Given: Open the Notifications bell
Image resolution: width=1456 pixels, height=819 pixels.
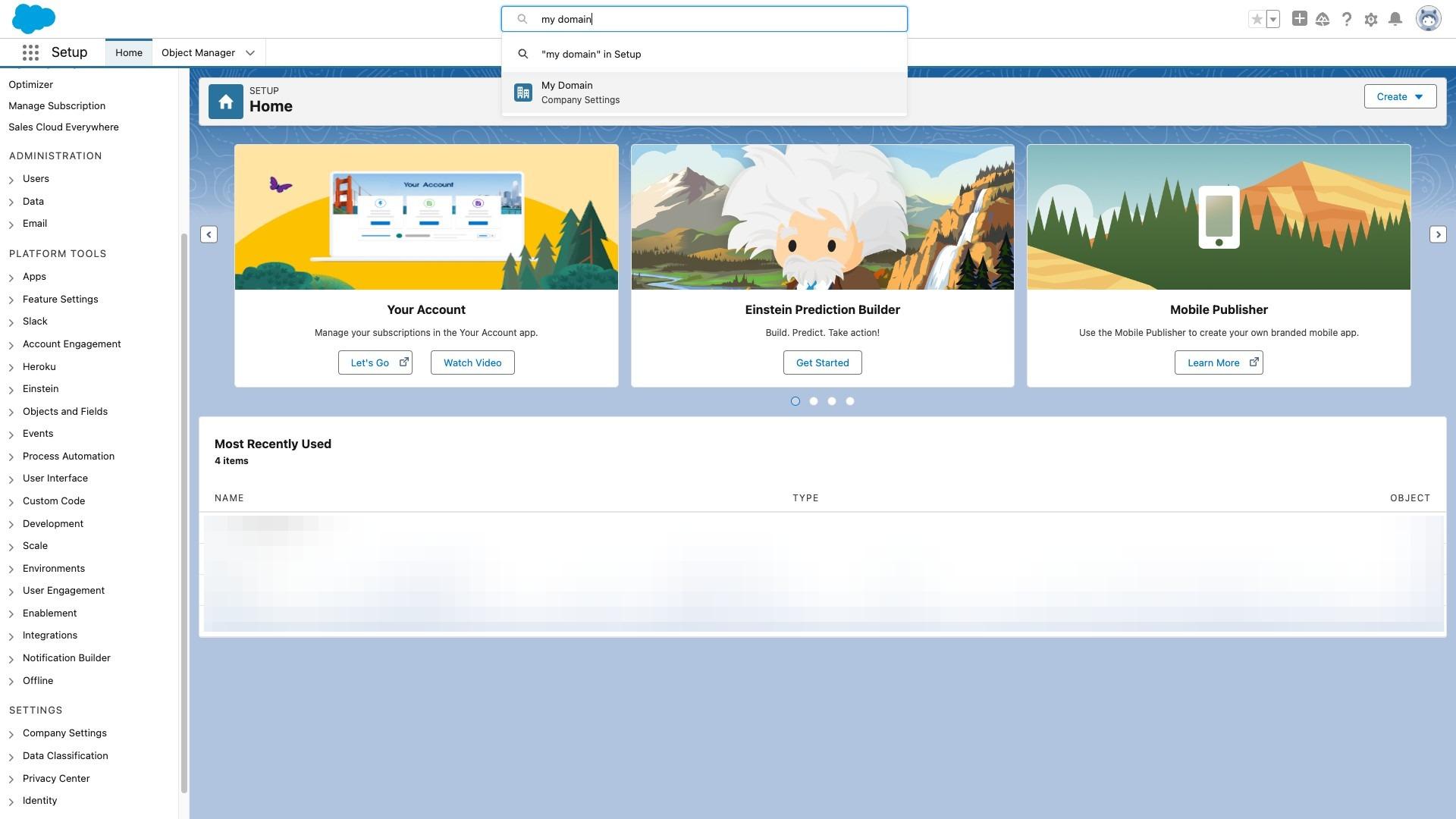Looking at the screenshot, I should tap(1395, 20).
